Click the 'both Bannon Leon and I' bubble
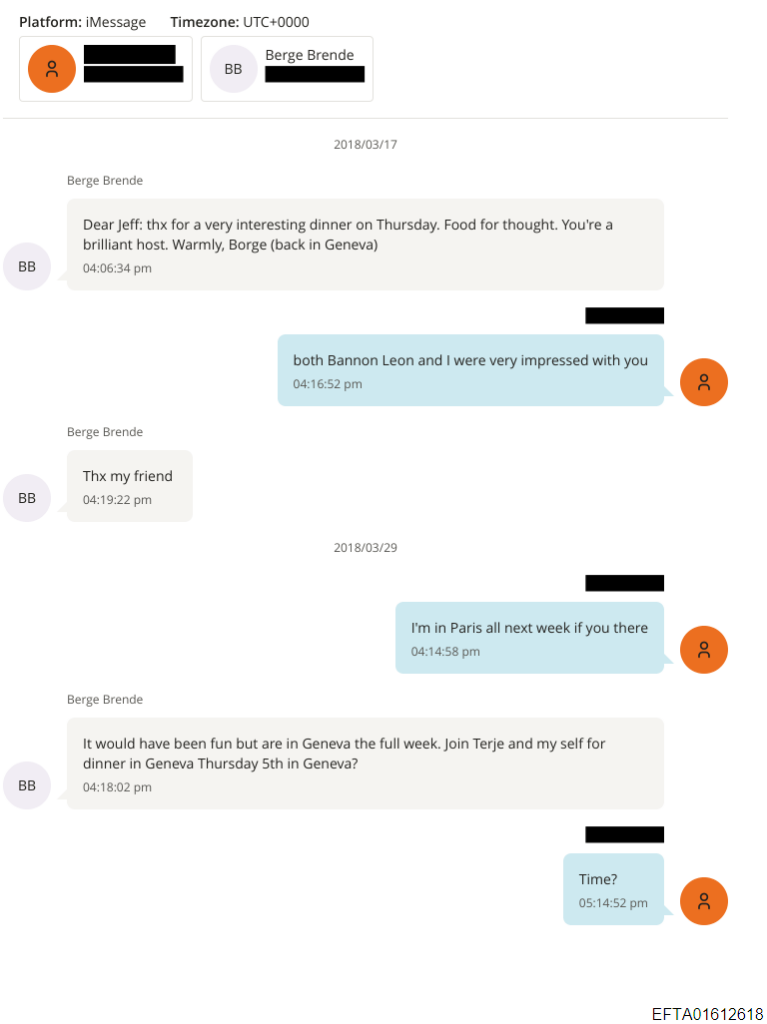Screen dimensions: 767x1024 coord(470,370)
